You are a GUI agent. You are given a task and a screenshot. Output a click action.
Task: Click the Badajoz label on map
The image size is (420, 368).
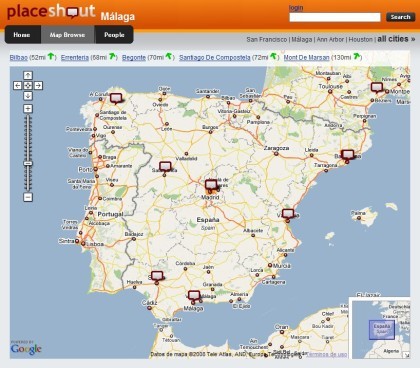134,234
